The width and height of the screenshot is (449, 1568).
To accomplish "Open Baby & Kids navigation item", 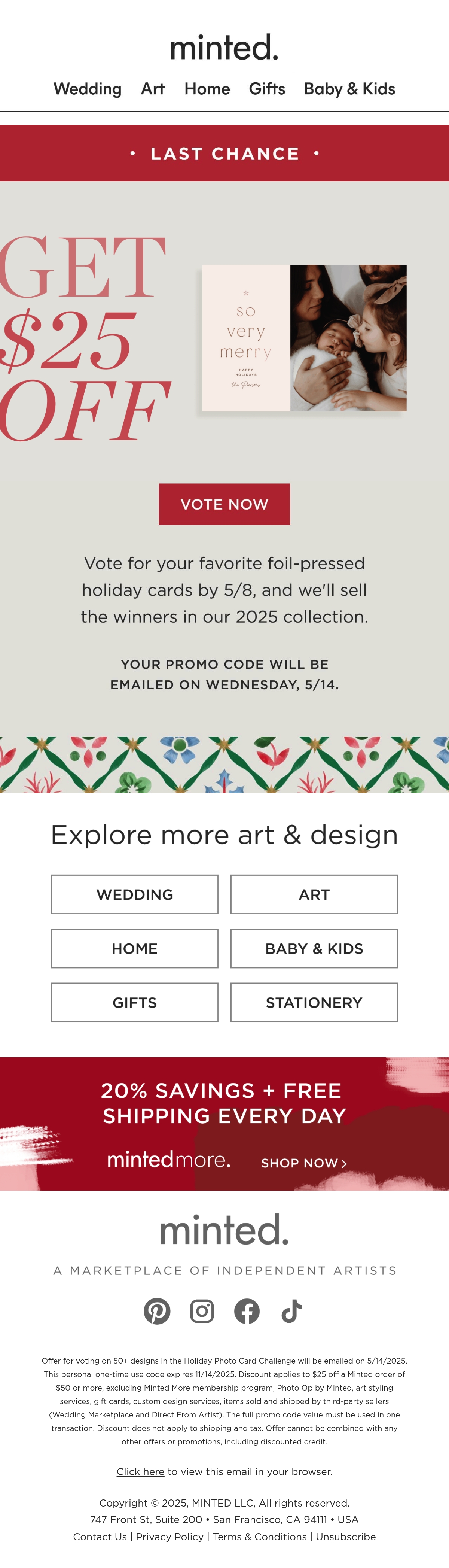I will click(349, 89).
